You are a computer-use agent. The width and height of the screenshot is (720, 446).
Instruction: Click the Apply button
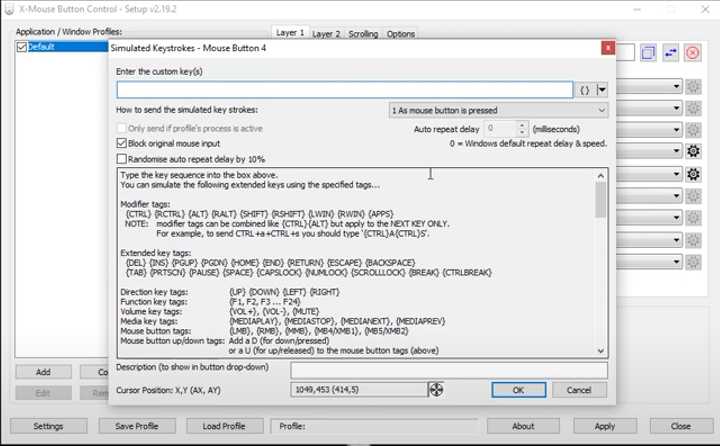[x=605, y=426]
